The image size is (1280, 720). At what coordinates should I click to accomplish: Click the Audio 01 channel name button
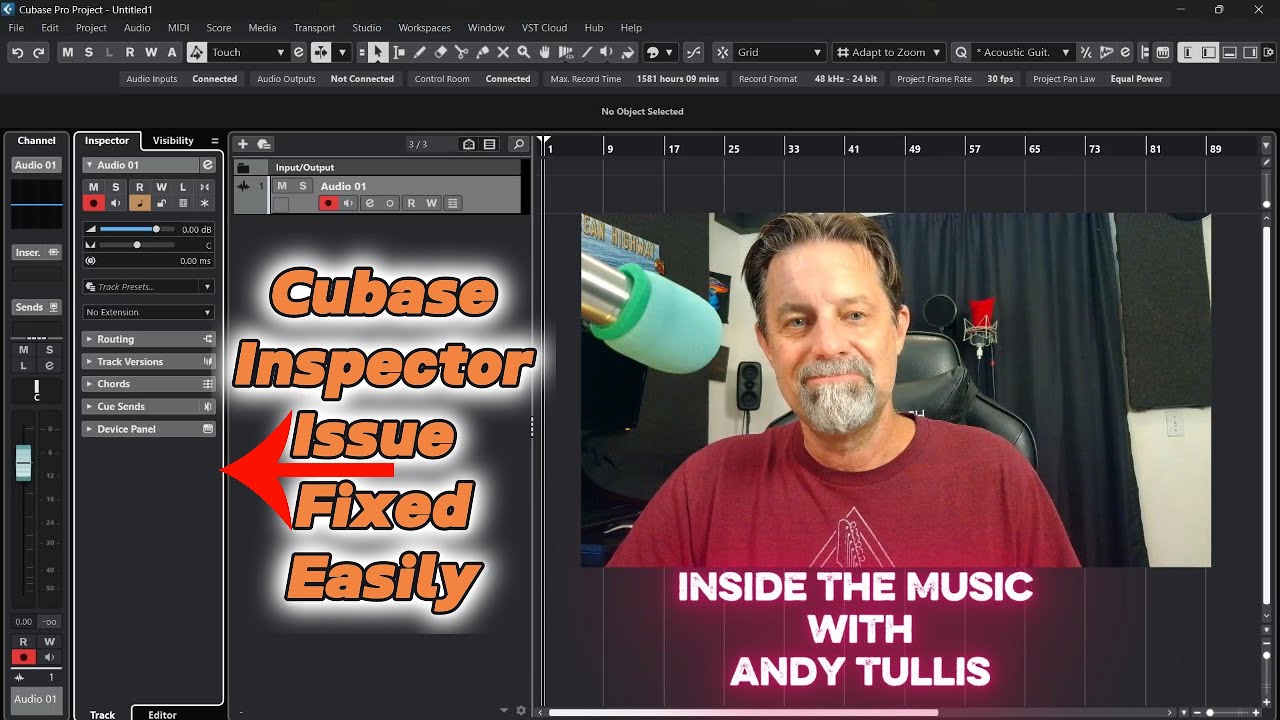click(37, 165)
